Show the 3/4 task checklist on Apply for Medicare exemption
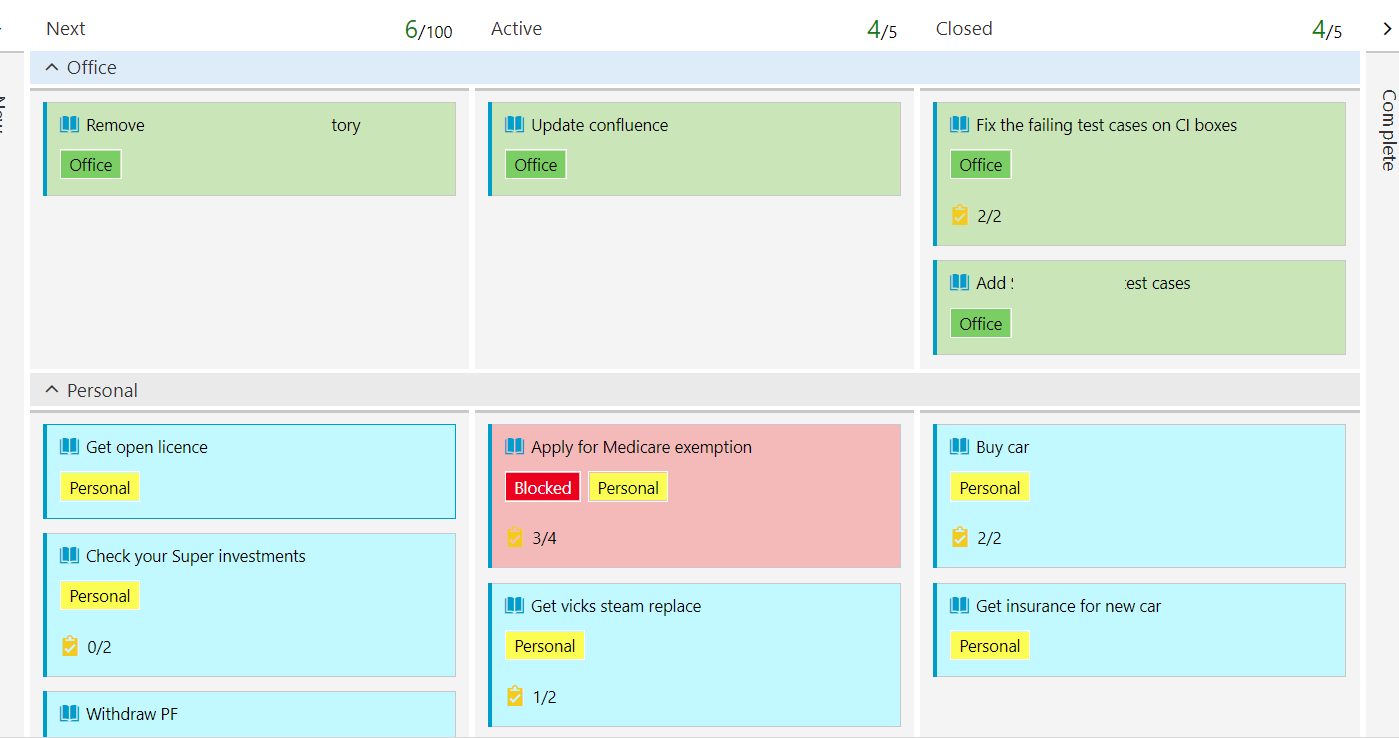 tap(515, 538)
